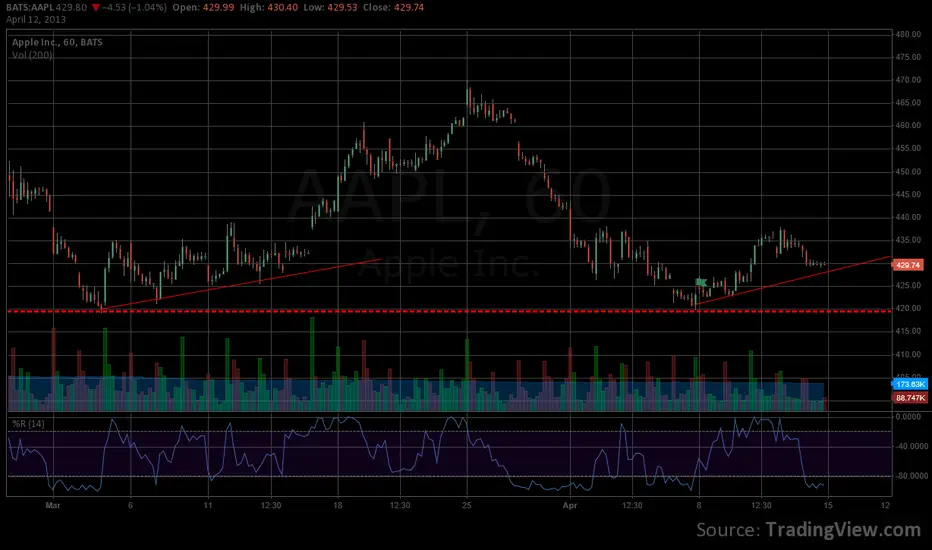Image resolution: width=932 pixels, height=550 pixels.
Task: Click the Apr label on time axis
Action: [570, 505]
